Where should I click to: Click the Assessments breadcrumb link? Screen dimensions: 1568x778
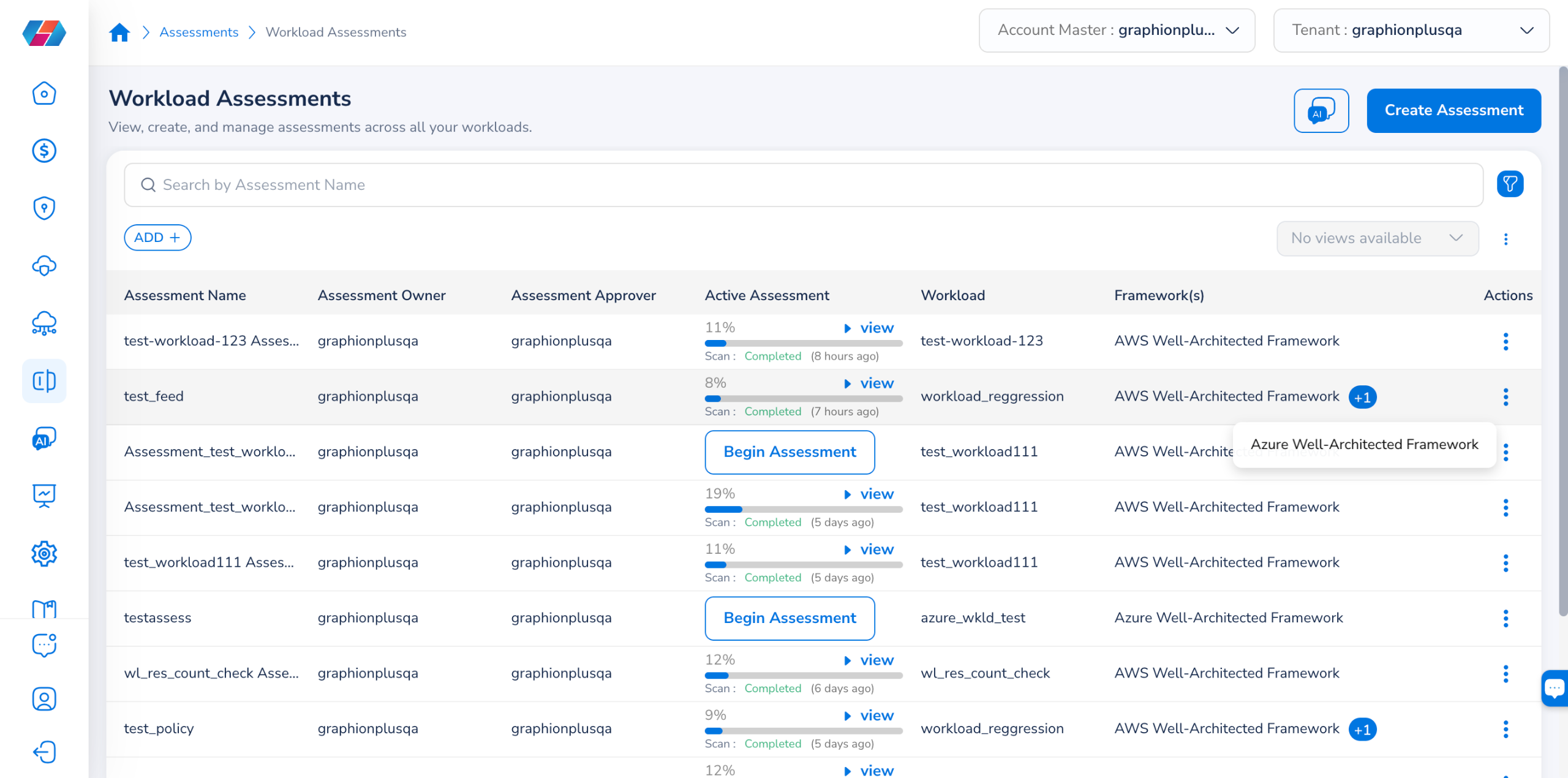pyautogui.click(x=198, y=32)
